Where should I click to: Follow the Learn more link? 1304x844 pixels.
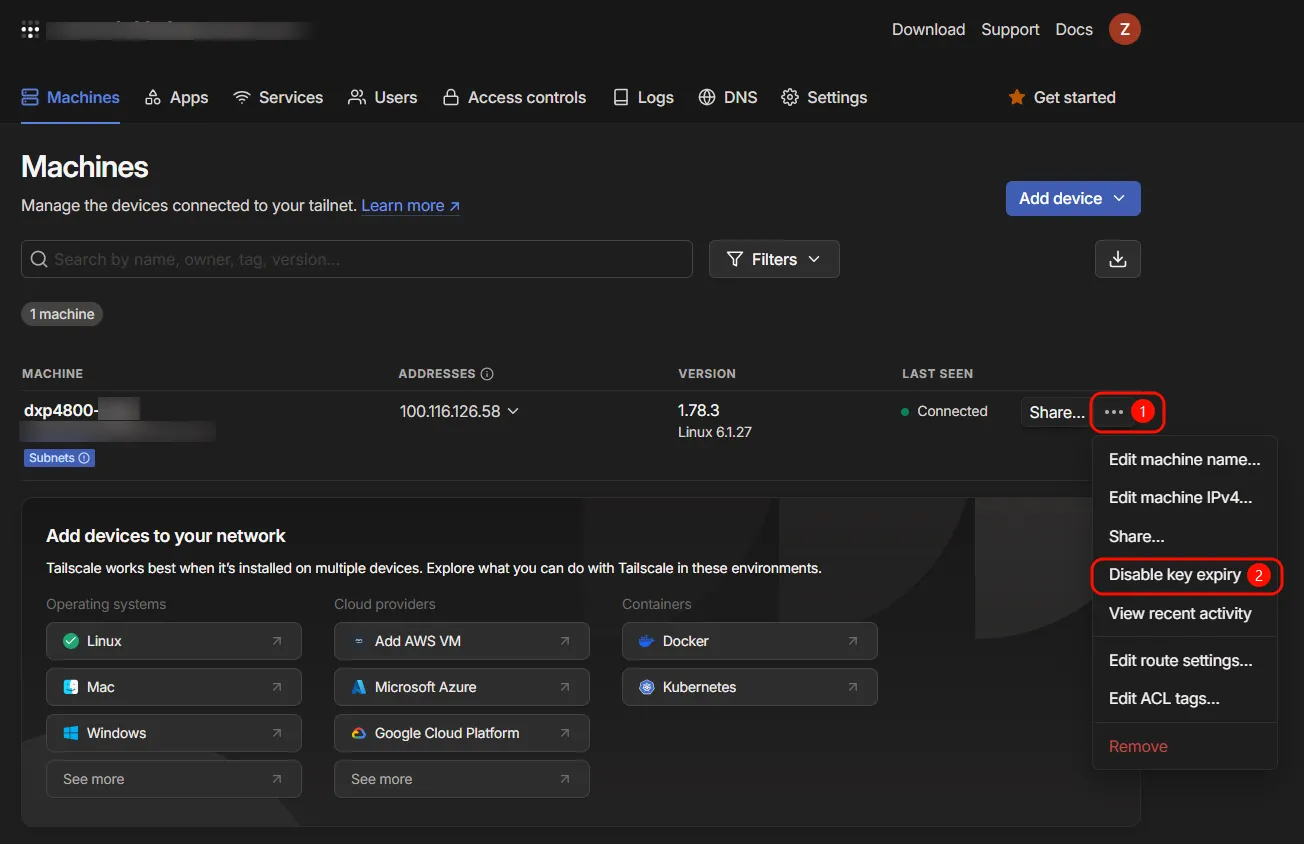click(410, 206)
